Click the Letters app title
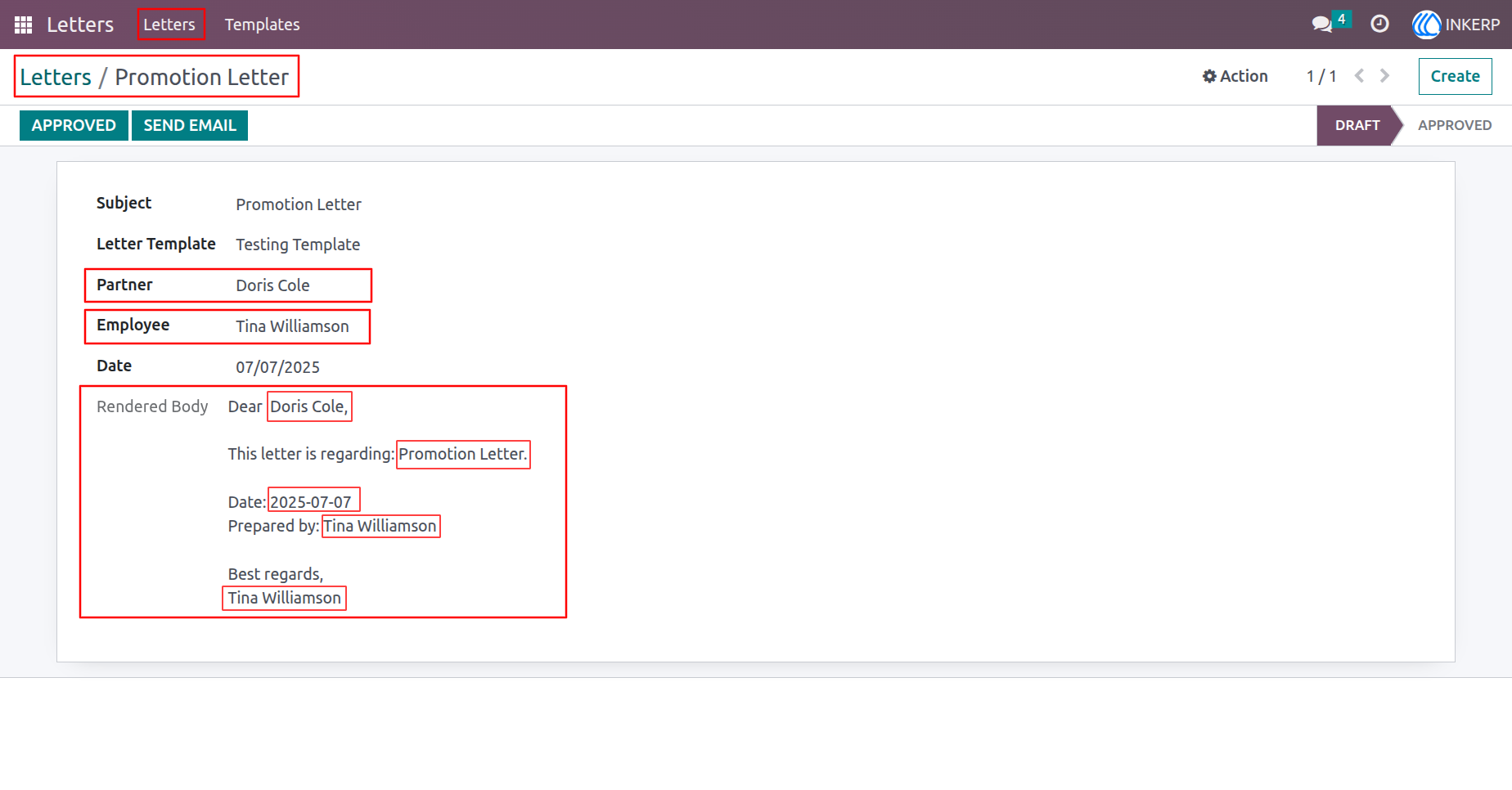 tap(80, 25)
